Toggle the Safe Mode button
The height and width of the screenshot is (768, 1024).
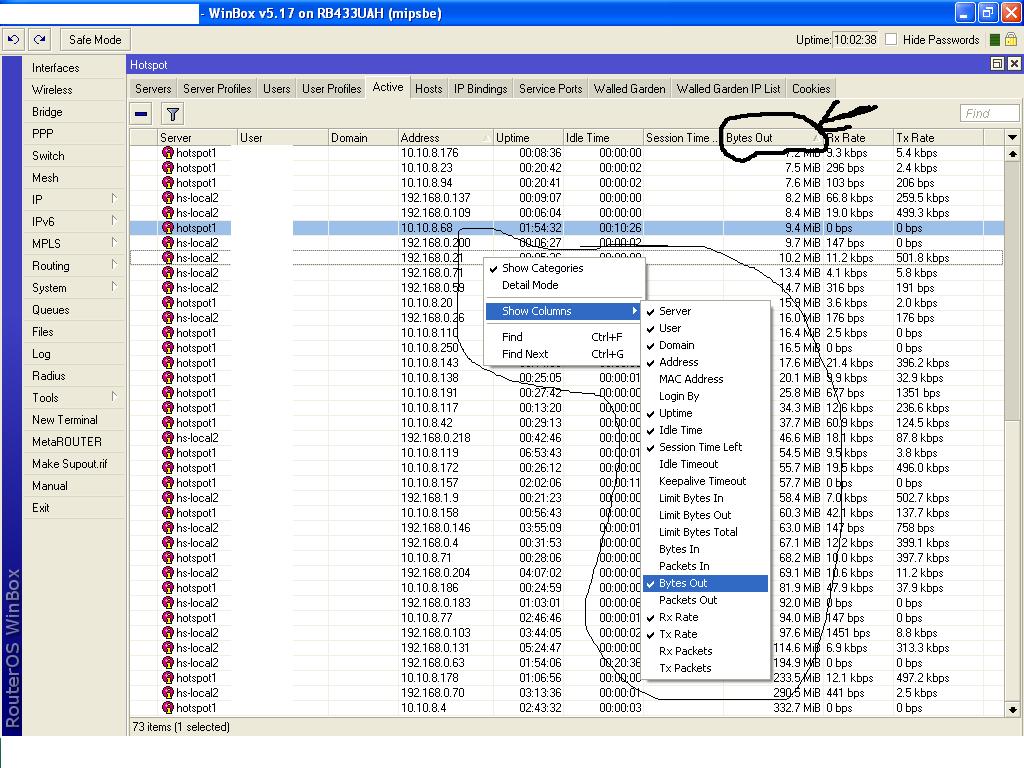tap(94, 40)
